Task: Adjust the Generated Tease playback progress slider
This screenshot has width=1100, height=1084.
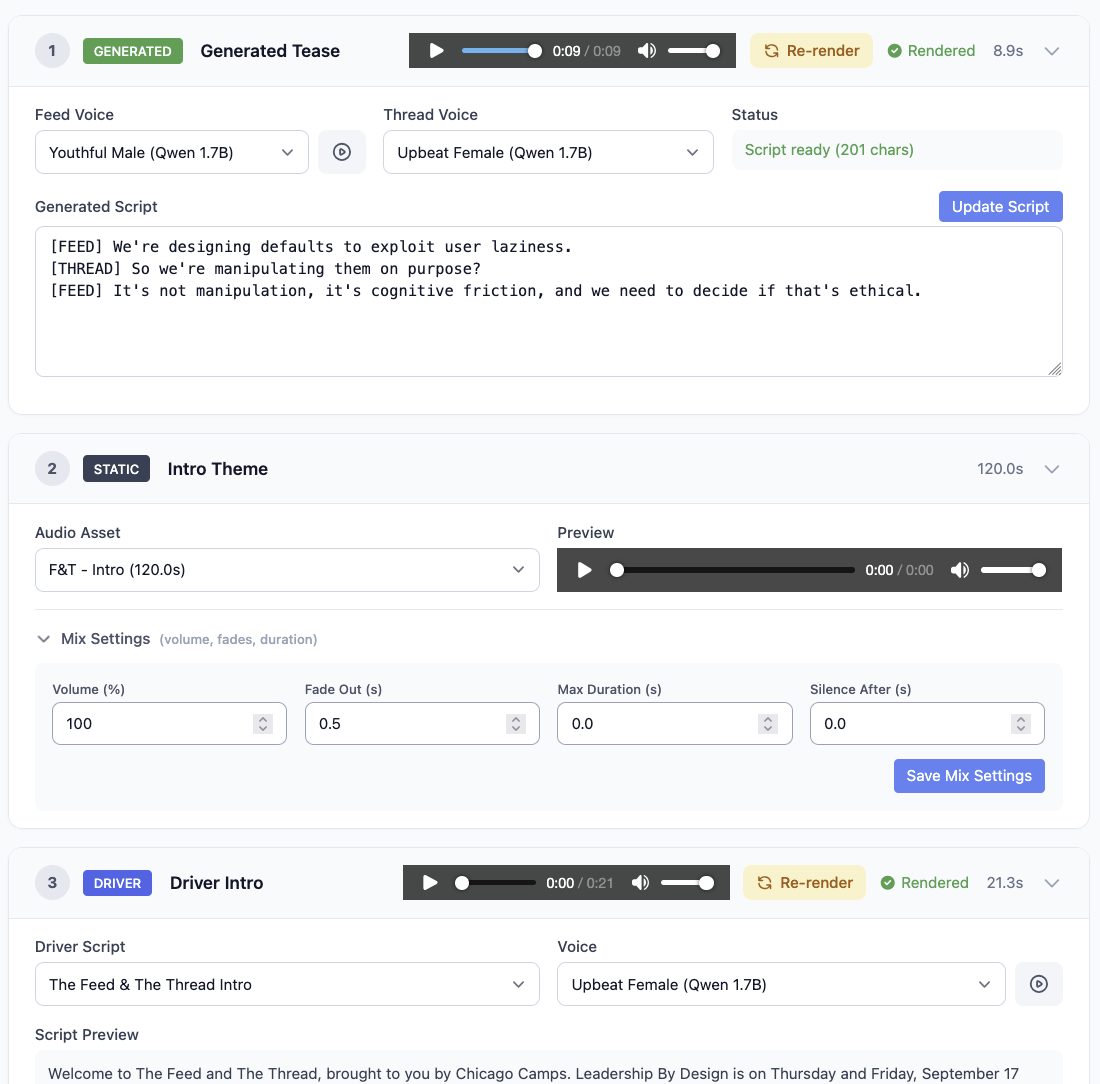Action: [x=501, y=51]
